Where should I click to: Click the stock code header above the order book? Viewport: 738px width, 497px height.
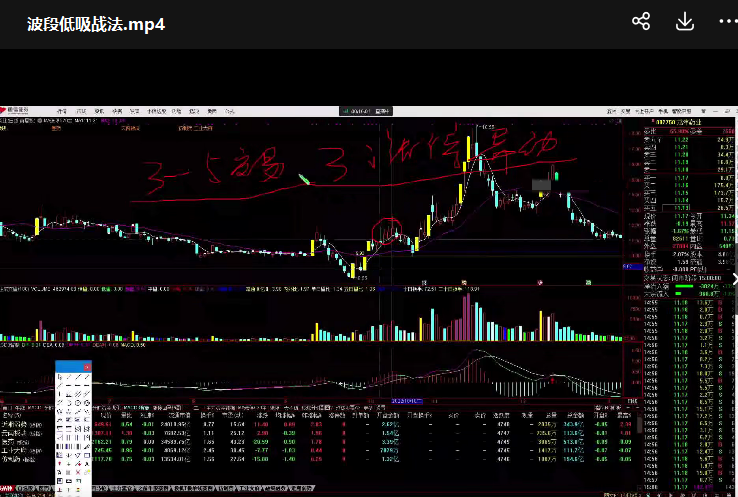coord(675,121)
